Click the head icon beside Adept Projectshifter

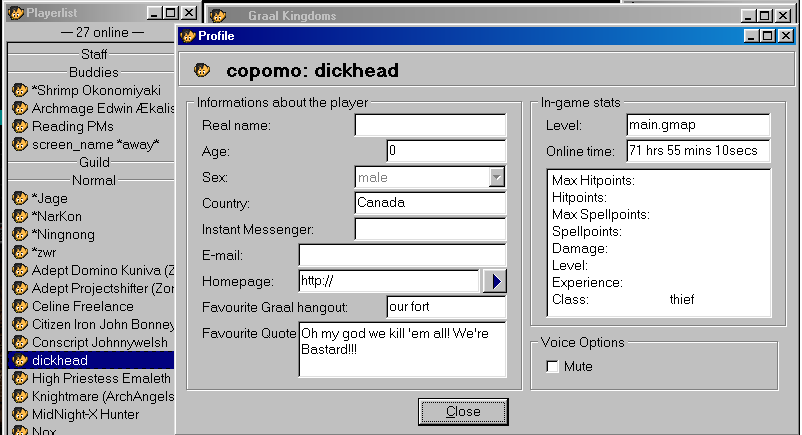tap(19, 288)
